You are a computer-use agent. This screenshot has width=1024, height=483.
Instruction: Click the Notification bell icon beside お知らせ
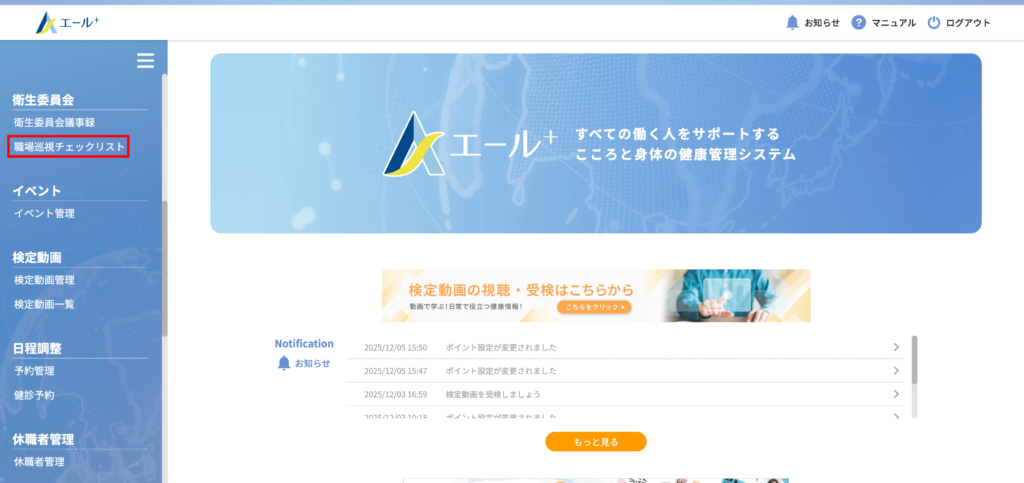pos(284,363)
